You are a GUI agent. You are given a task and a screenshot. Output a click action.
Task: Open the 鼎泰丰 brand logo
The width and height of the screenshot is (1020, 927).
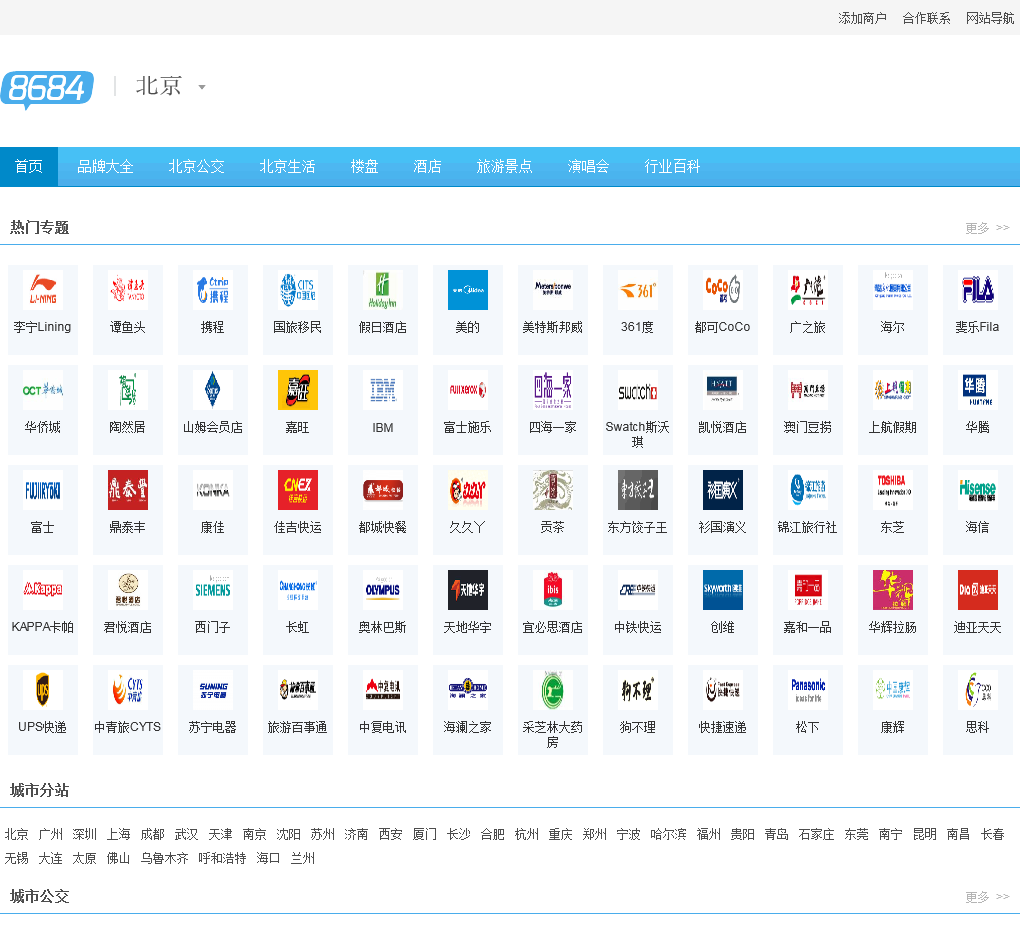128,490
